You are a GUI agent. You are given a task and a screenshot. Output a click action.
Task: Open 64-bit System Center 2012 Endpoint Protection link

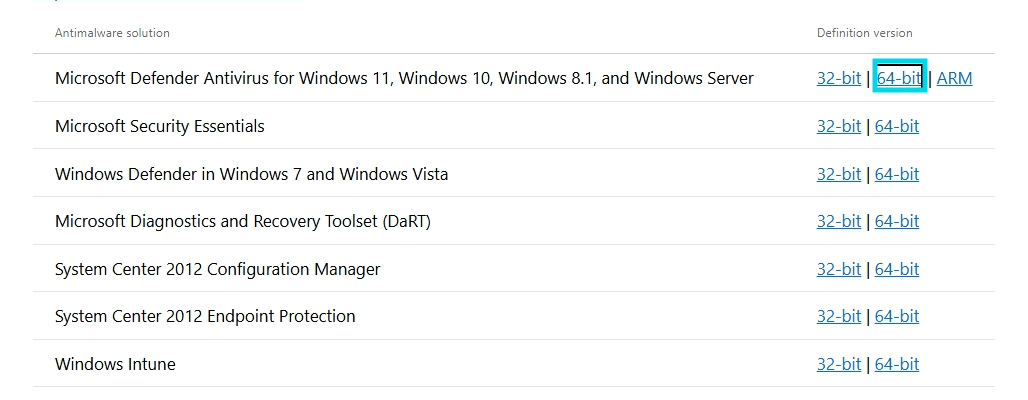click(x=897, y=316)
